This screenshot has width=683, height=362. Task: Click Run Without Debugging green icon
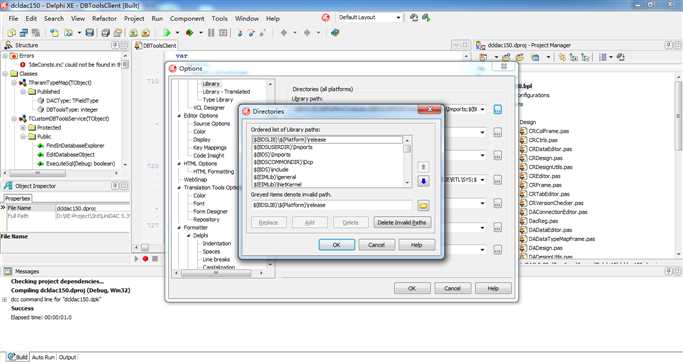189,33
